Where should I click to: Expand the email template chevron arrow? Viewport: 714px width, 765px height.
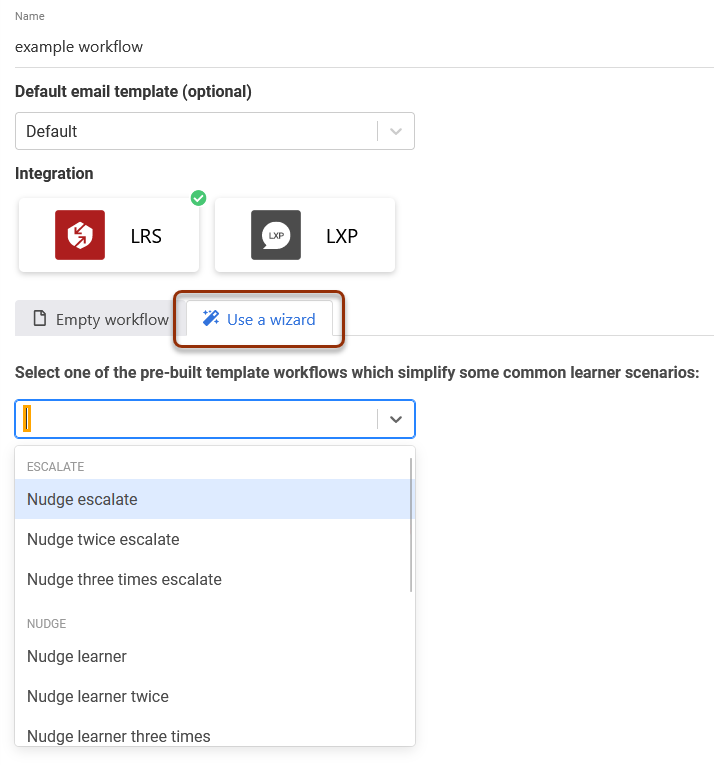click(396, 131)
